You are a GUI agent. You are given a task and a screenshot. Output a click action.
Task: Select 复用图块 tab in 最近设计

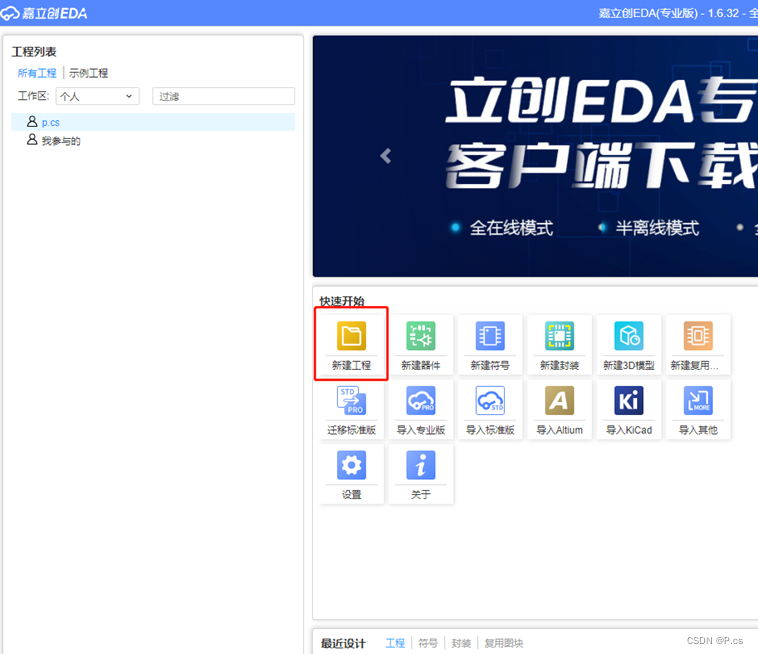pyautogui.click(x=504, y=643)
